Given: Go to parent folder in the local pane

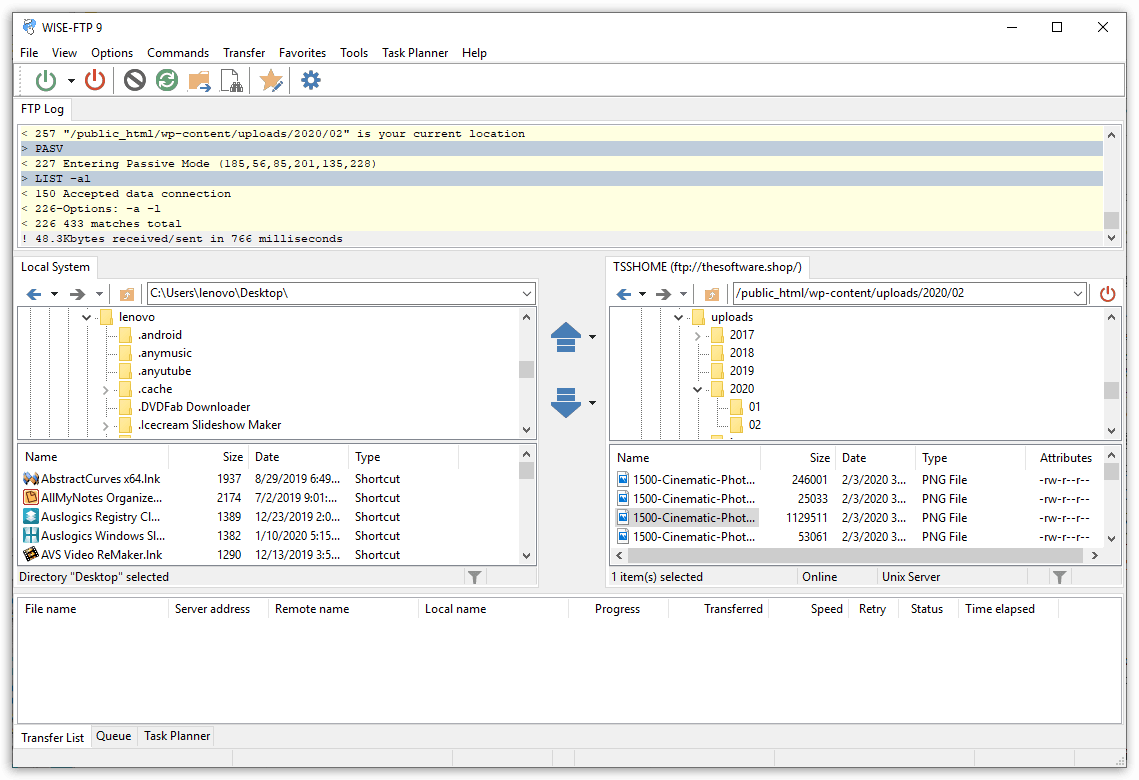Looking at the screenshot, I should pos(126,293).
